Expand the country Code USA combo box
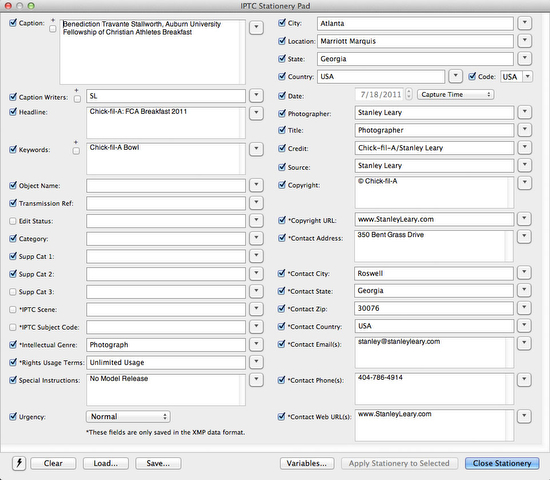The height and width of the screenshot is (480, 550). click(527, 76)
